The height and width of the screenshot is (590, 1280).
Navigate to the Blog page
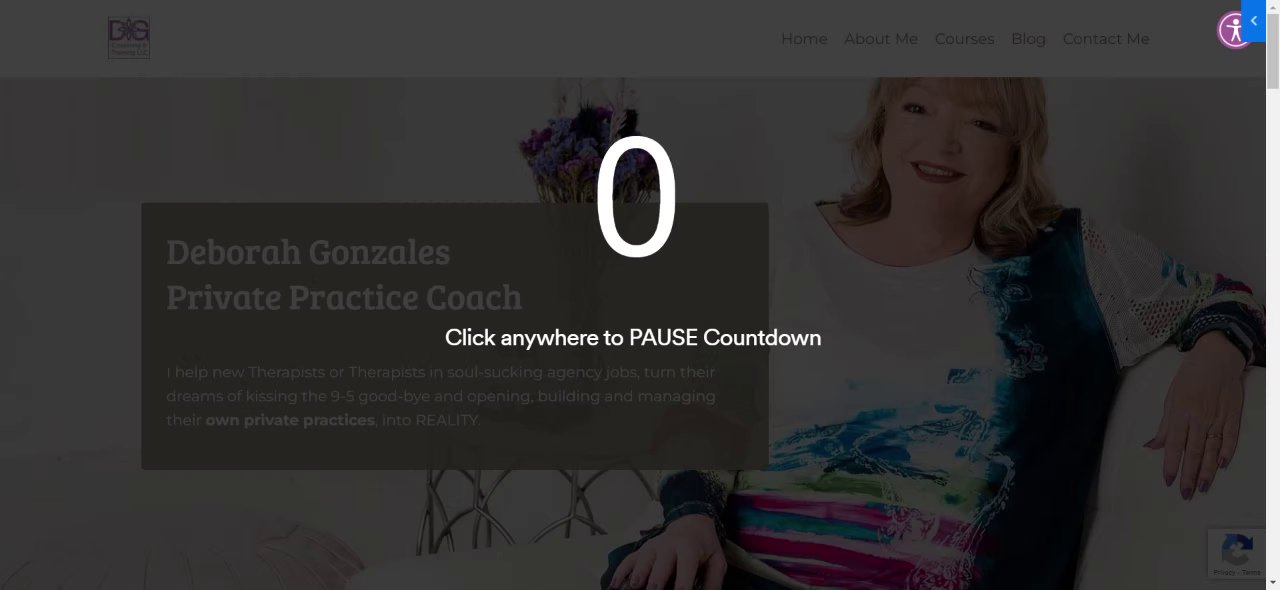click(x=1028, y=39)
